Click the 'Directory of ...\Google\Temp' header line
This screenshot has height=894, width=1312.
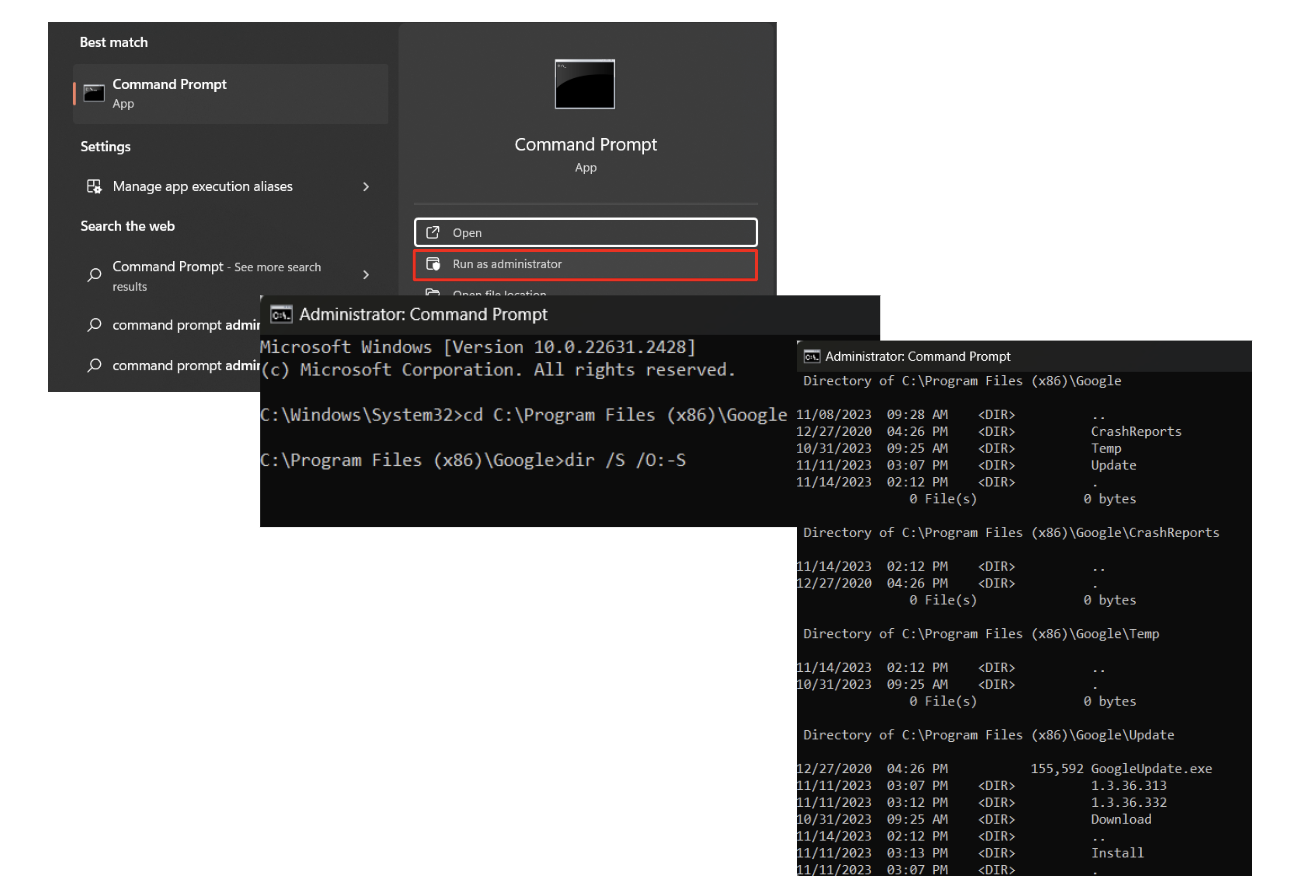(x=981, y=634)
